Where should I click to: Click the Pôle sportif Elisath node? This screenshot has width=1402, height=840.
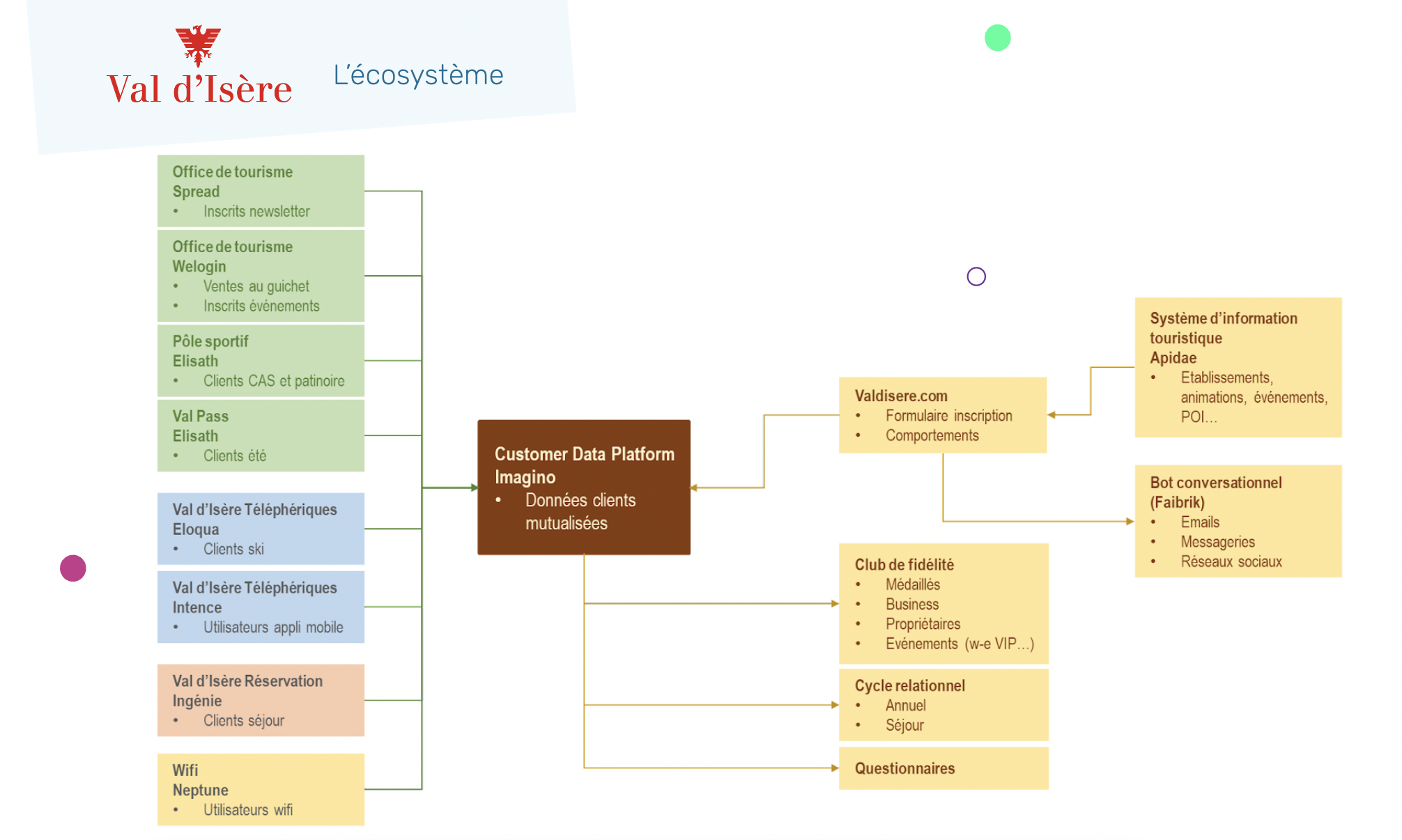[262, 362]
